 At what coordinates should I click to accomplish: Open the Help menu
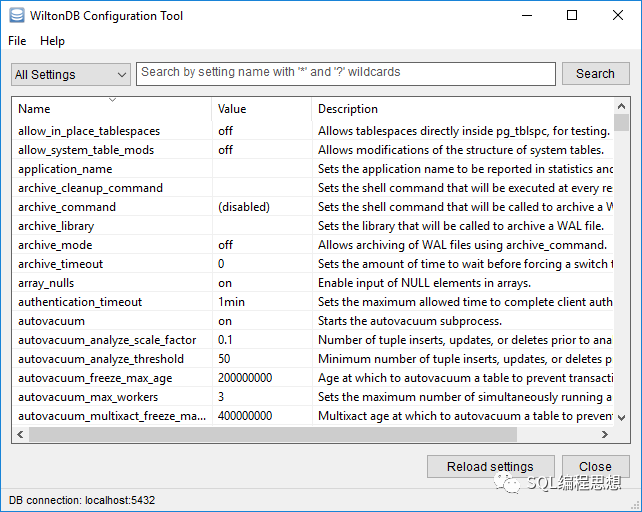52,41
